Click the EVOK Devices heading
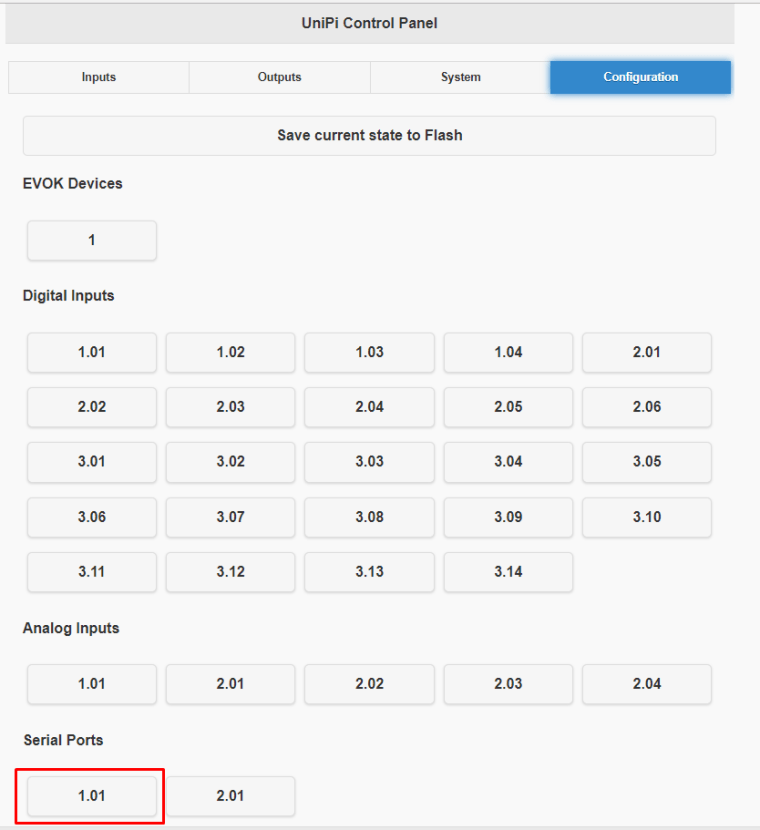 [x=73, y=184]
